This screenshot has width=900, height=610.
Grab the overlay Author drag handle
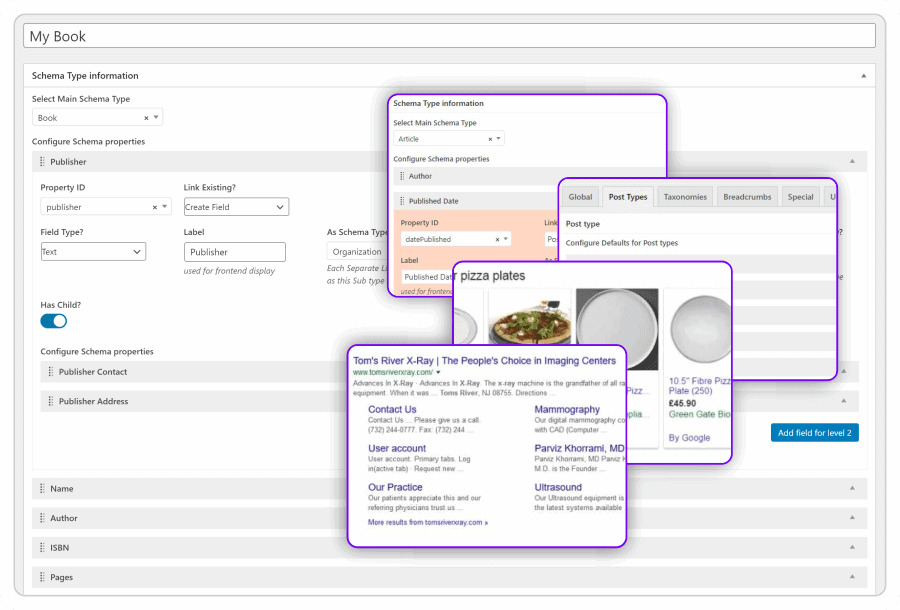pos(402,176)
